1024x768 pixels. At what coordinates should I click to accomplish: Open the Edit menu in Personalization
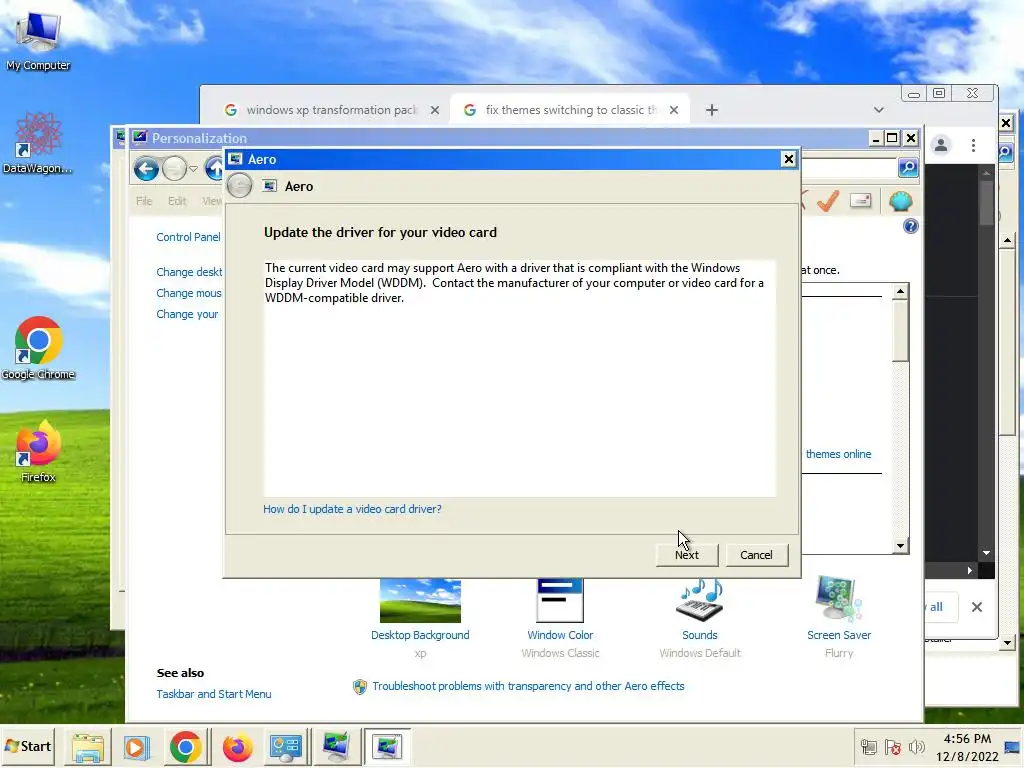(177, 201)
